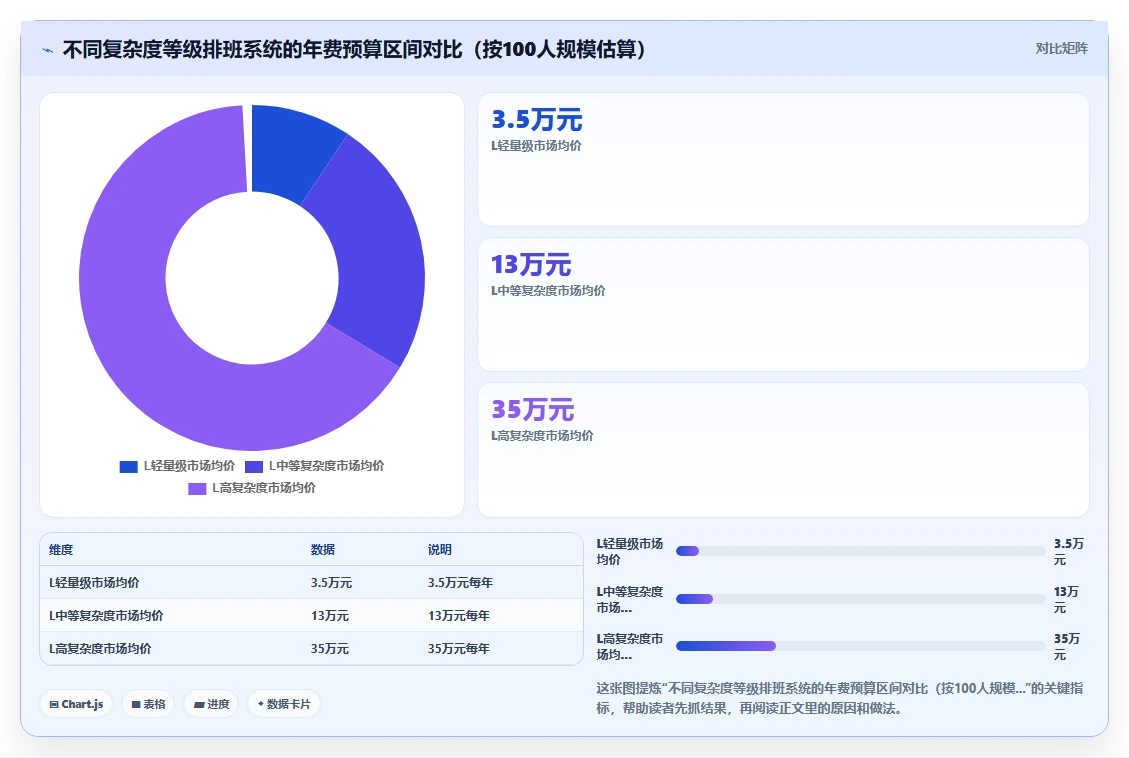Click the 13万元每年 table cell
Image resolution: width=1129 pixels, height=758 pixels.
click(x=459, y=616)
